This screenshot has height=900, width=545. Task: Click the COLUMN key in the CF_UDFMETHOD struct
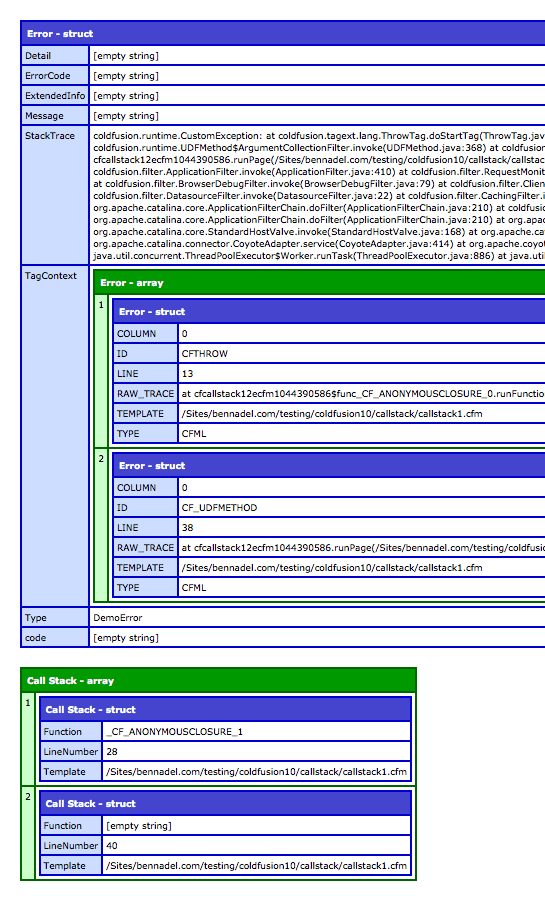coord(145,487)
